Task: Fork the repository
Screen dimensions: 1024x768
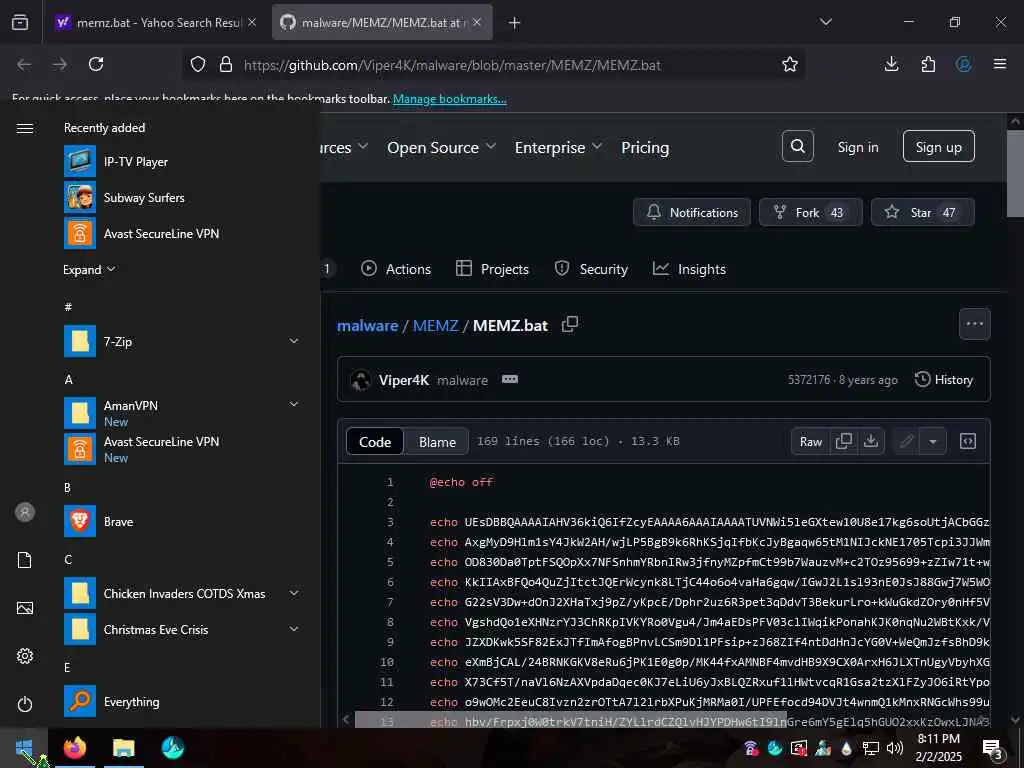Action: [810, 212]
